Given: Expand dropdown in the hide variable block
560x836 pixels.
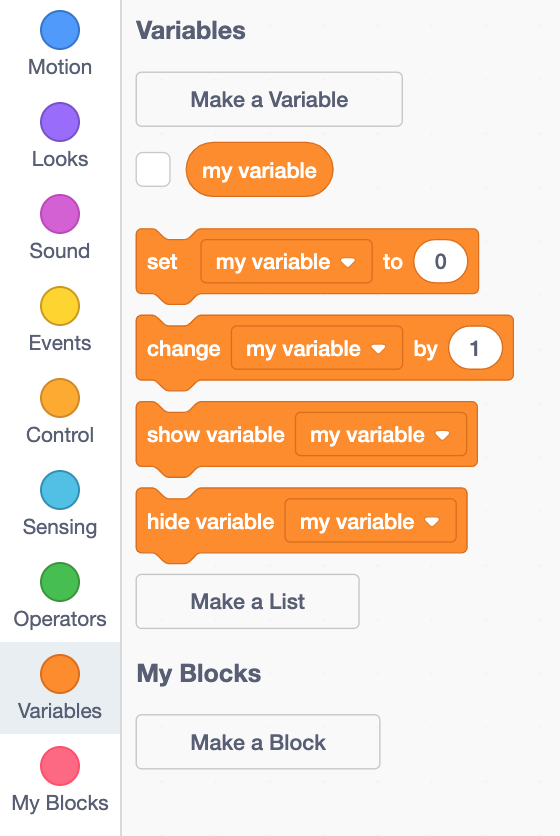Looking at the screenshot, I should pos(371,521).
